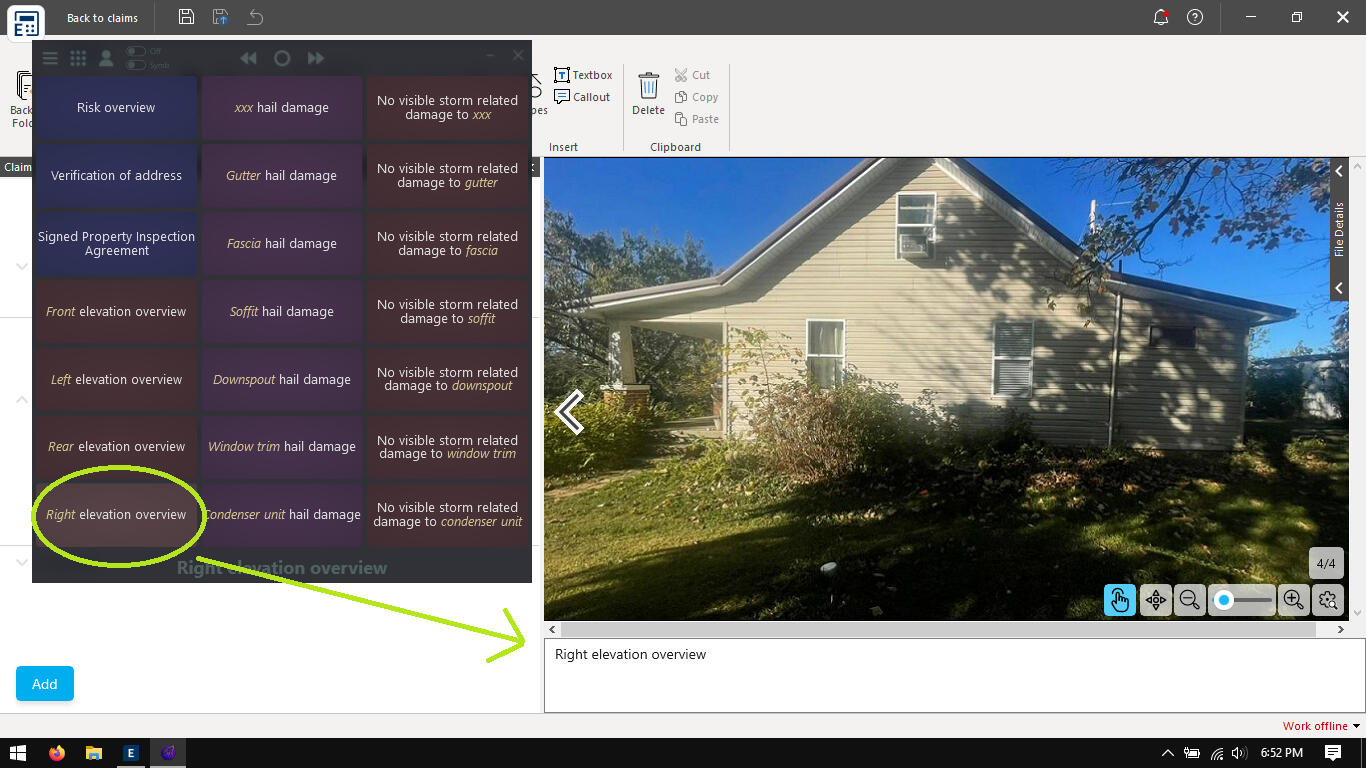Click the photo caption text field

(954, 676)
